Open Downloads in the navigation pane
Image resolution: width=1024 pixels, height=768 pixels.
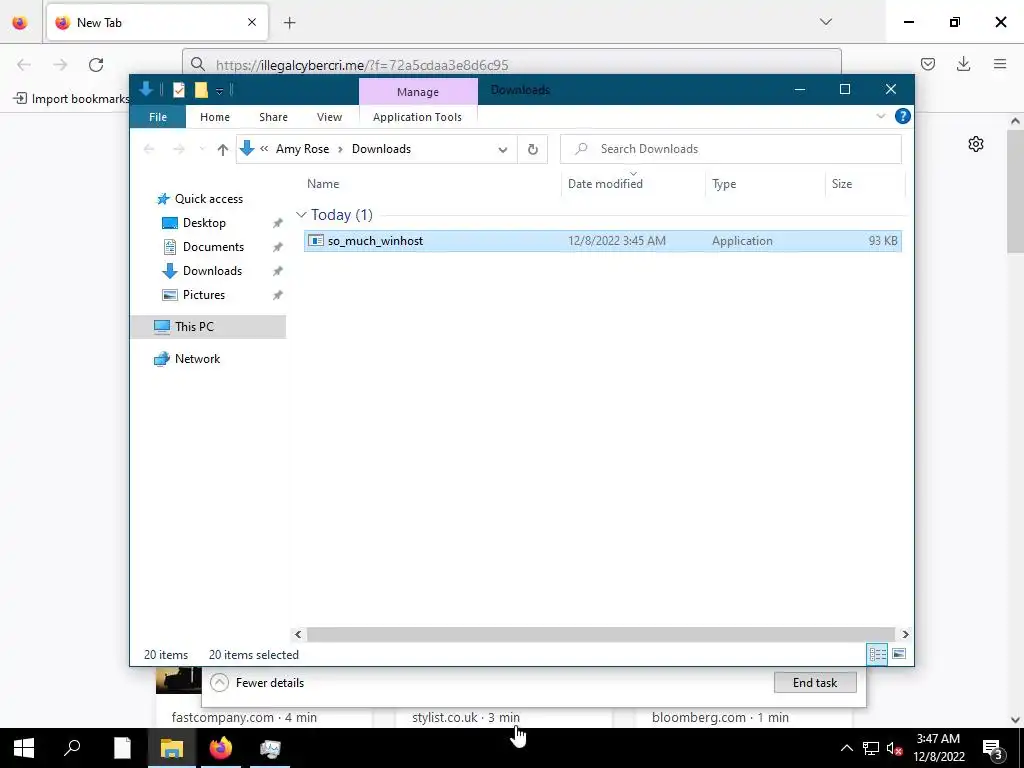coord(212,271)
